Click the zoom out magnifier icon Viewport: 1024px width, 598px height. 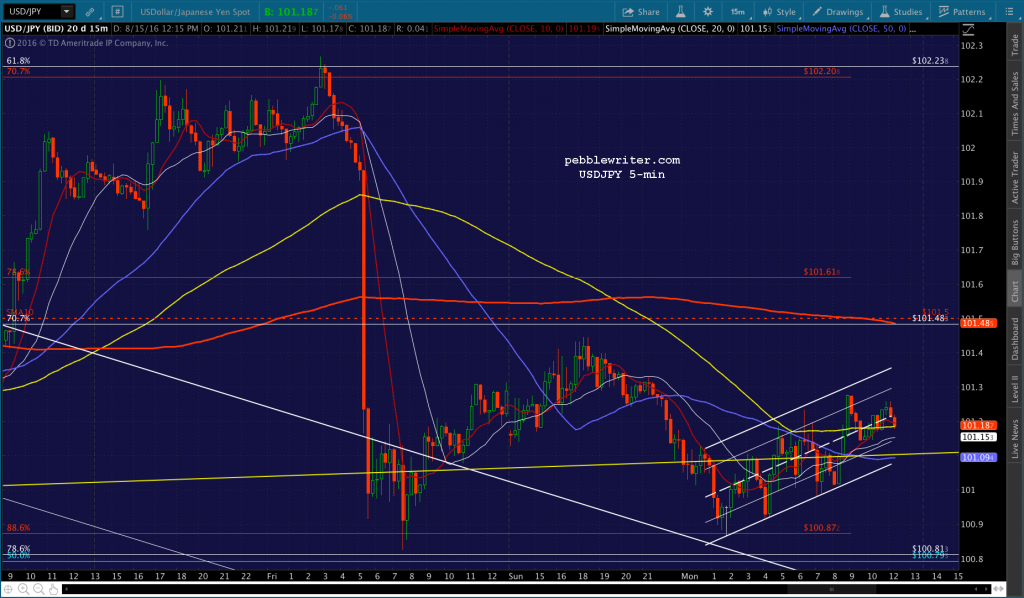click(x=39, y=589)
